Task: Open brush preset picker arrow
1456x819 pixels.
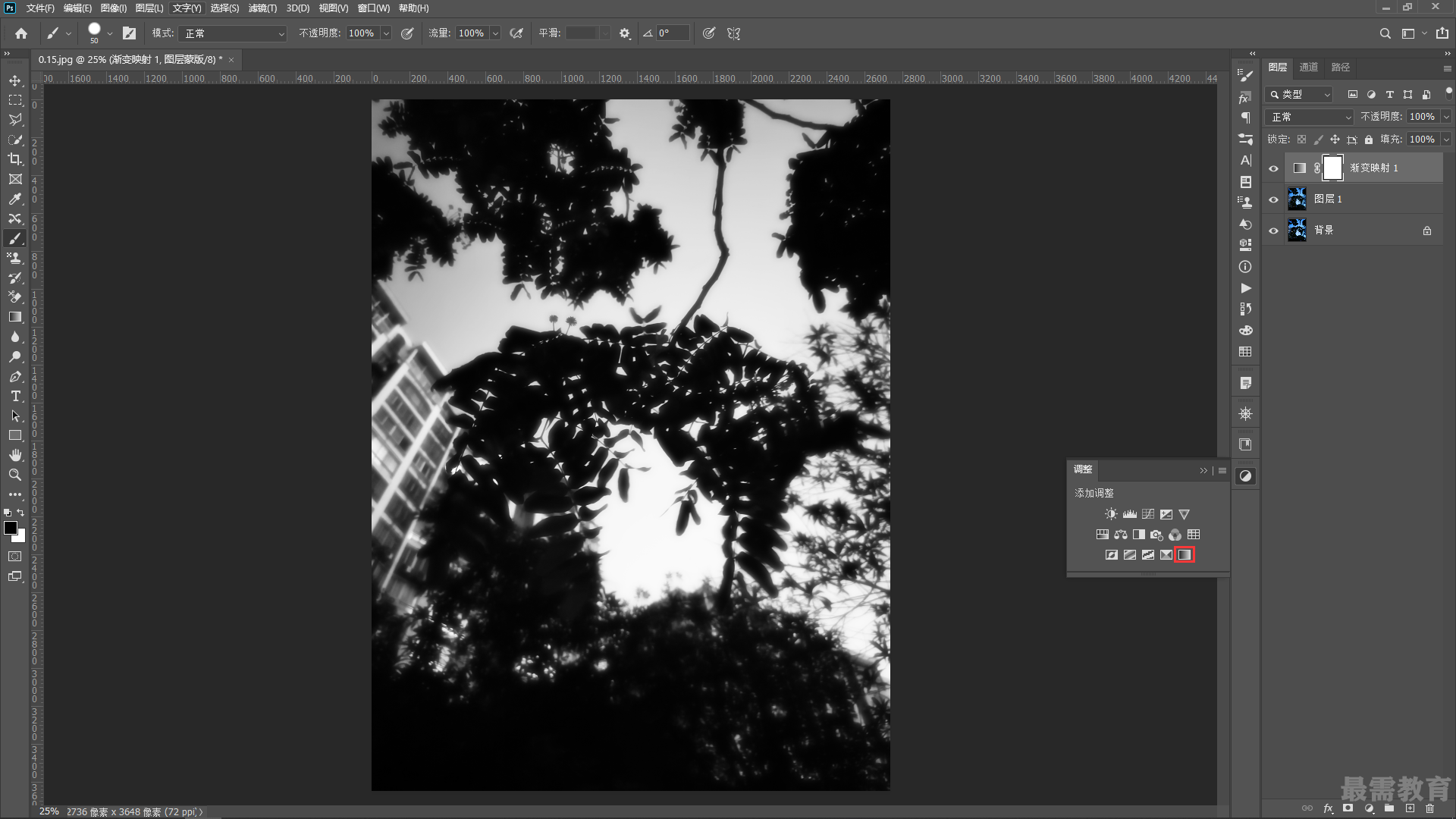Action: 110,33
